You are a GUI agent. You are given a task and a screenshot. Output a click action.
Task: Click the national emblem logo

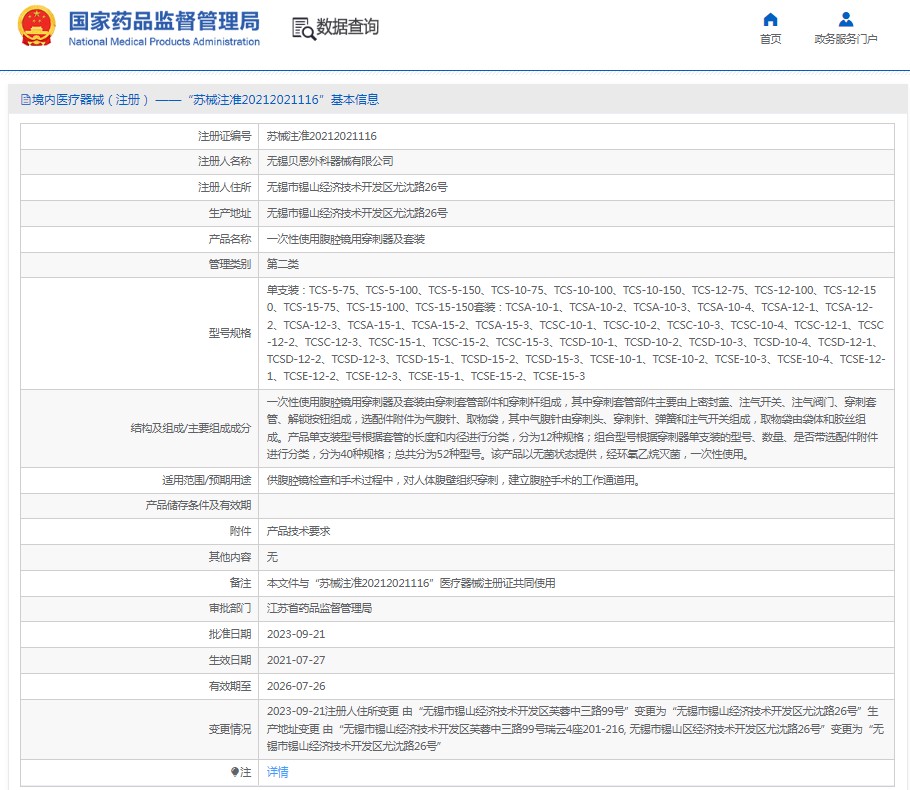point(37,26)
